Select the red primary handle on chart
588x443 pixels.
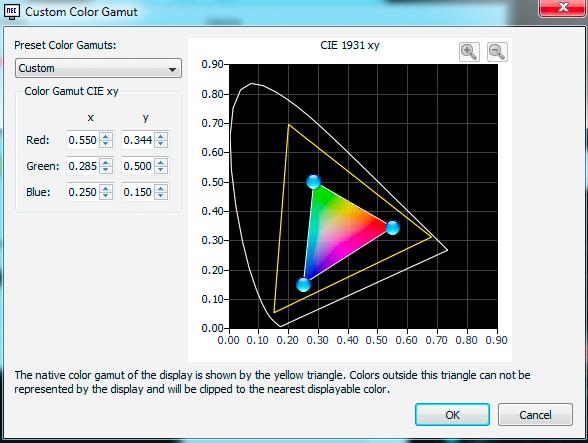393,228
